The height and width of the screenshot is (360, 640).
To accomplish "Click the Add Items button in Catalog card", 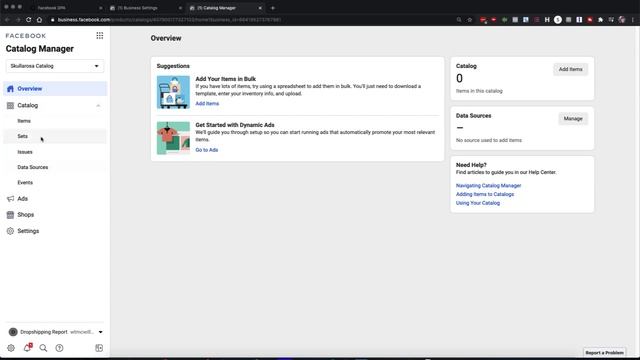I will coord(570,69).
